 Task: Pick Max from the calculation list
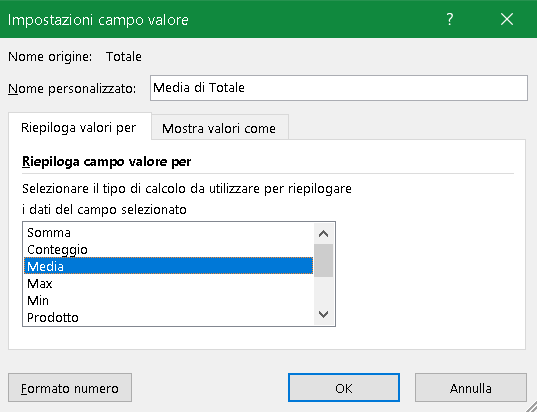point(168,284)
